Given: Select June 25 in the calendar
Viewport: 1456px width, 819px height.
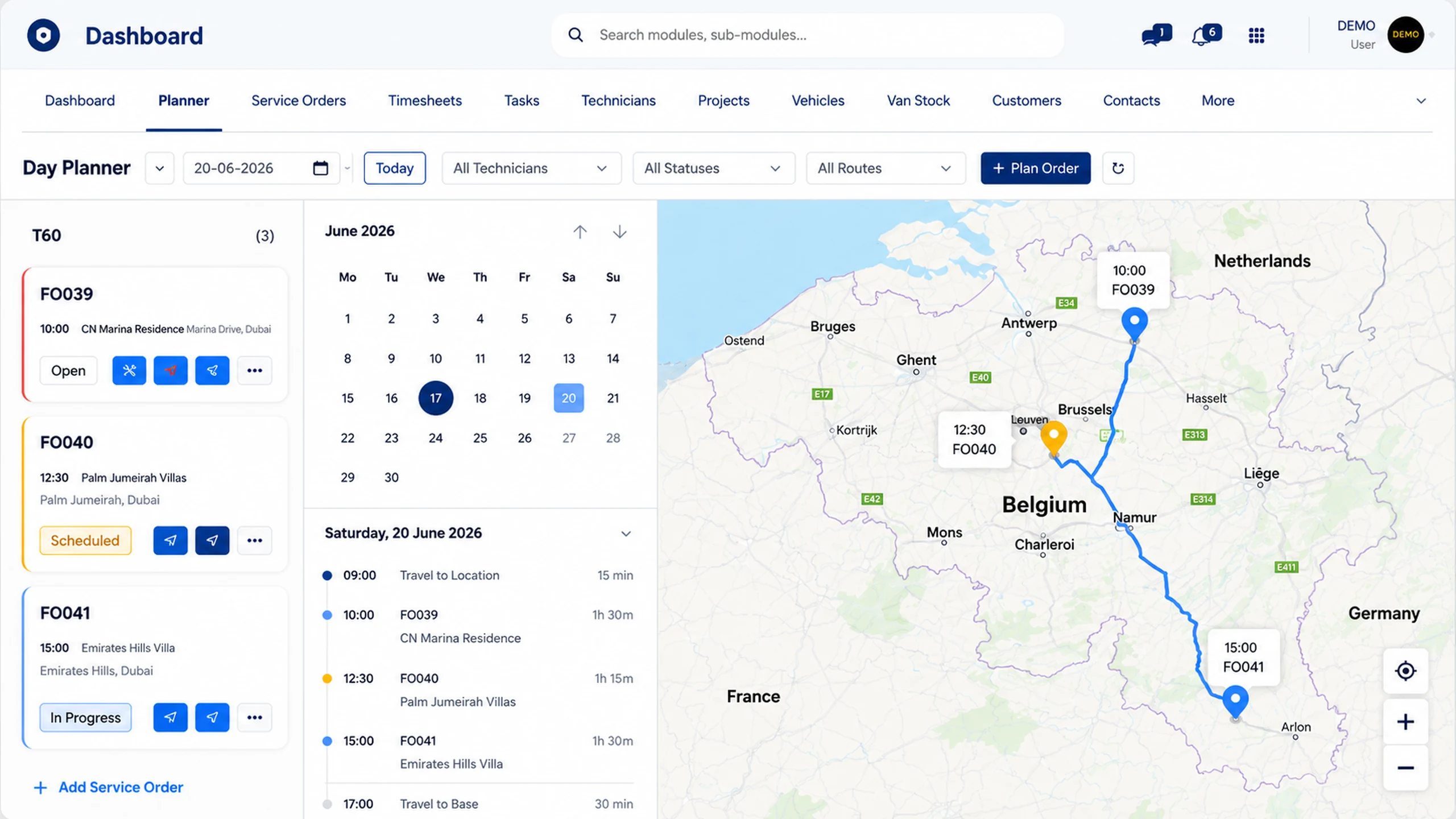Looking at the screenshot, I should 480,438.
